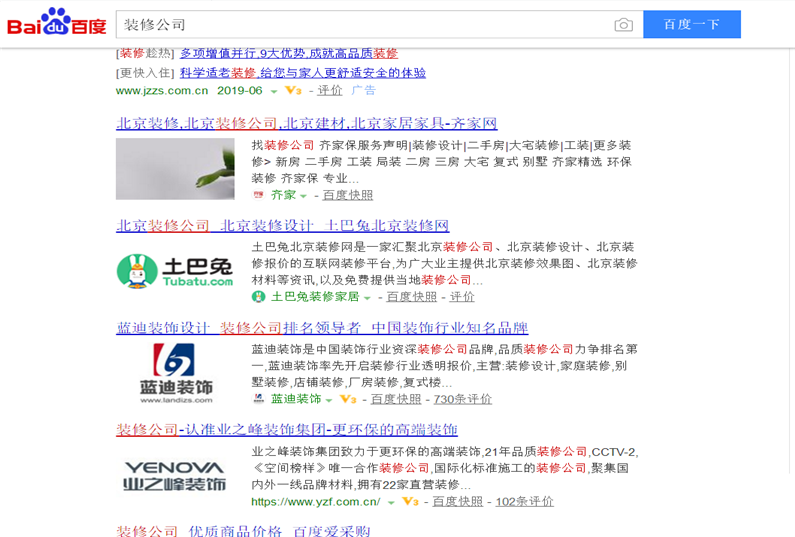Click the 齐家网 result thumbnail image
The image size is (795, 537).
click(x=175, y=169)
